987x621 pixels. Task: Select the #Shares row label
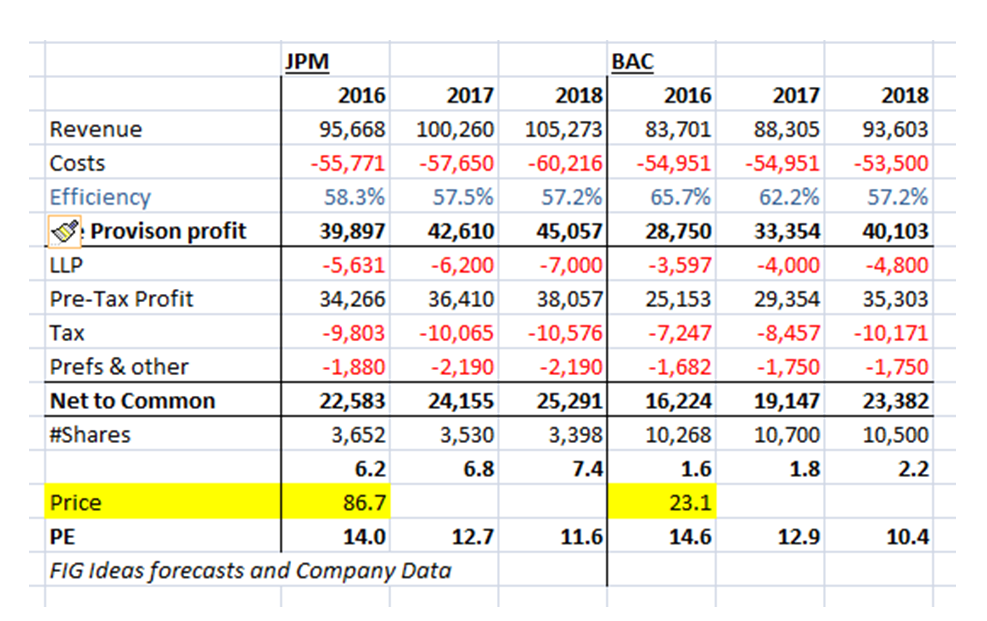click(90, 435)
